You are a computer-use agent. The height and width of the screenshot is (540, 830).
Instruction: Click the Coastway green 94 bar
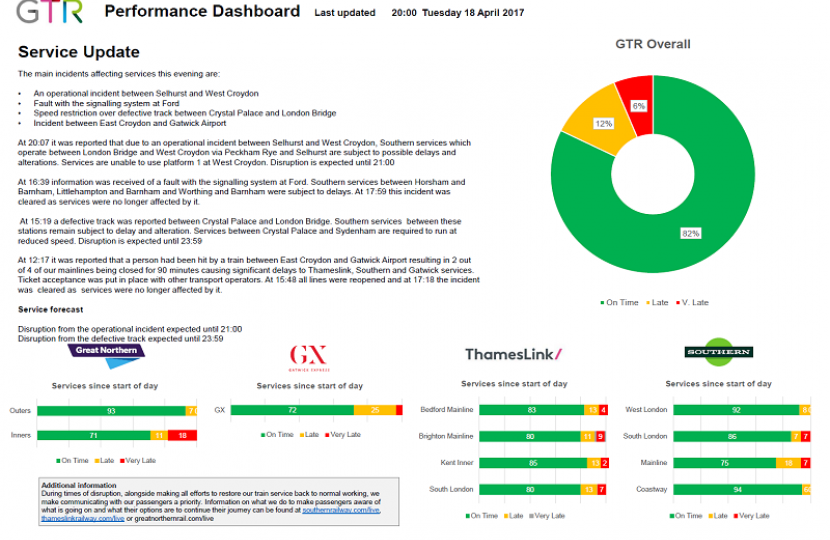735,489
